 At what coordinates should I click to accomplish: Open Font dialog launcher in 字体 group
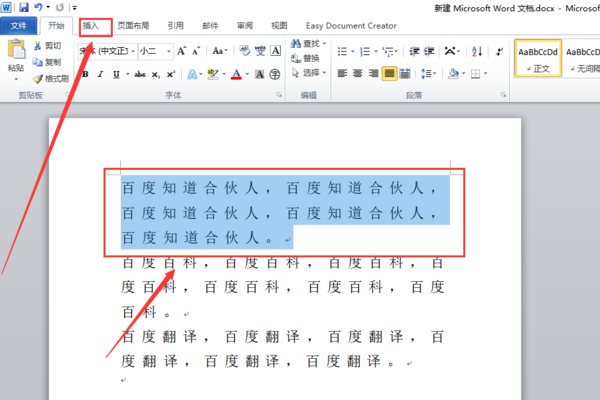pos(279,95)
